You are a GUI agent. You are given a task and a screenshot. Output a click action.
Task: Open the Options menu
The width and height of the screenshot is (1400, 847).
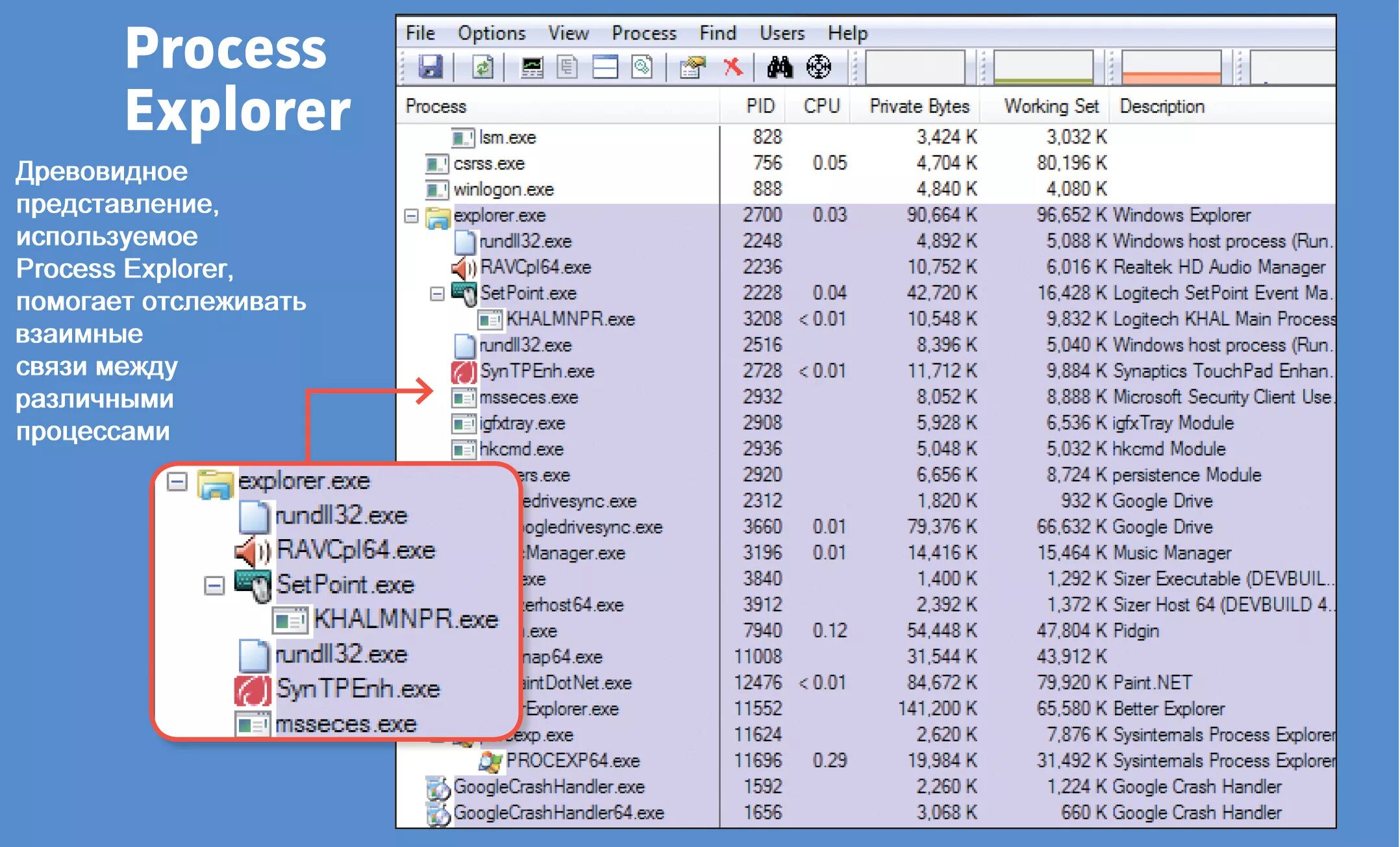point(492,33)
